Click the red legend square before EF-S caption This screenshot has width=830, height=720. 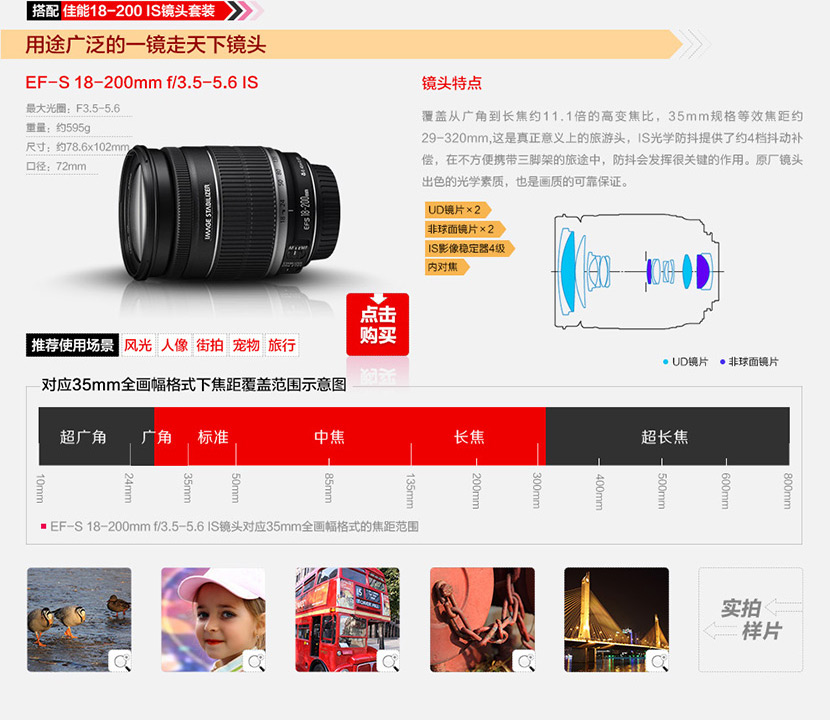43,526
